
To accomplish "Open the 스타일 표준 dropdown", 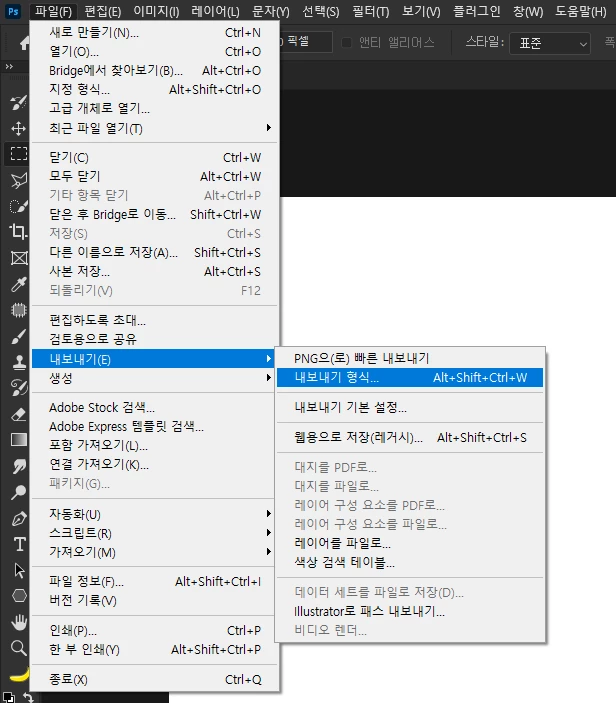I will 550,43.
